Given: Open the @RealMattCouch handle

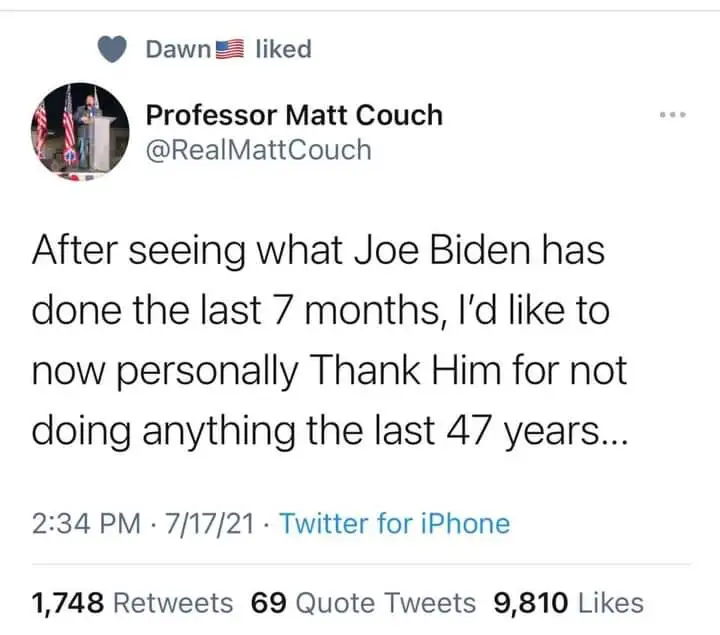Looking at the screenshot, I should tap(258, 150).
